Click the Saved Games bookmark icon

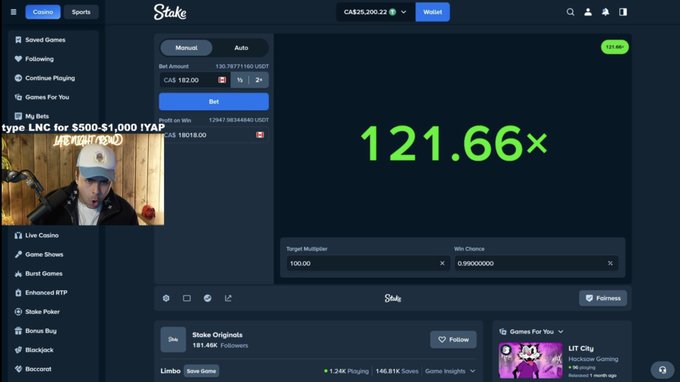(x=18, y=39)
